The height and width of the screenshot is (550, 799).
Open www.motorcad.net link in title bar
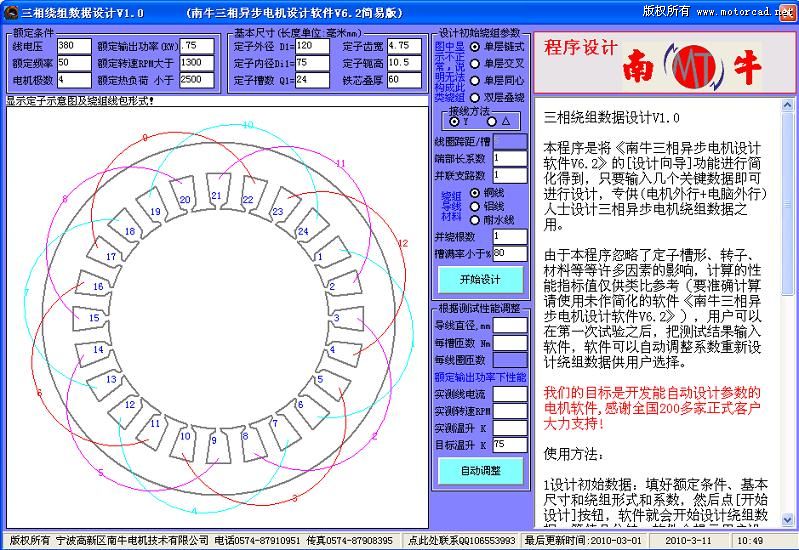point(743,12)
